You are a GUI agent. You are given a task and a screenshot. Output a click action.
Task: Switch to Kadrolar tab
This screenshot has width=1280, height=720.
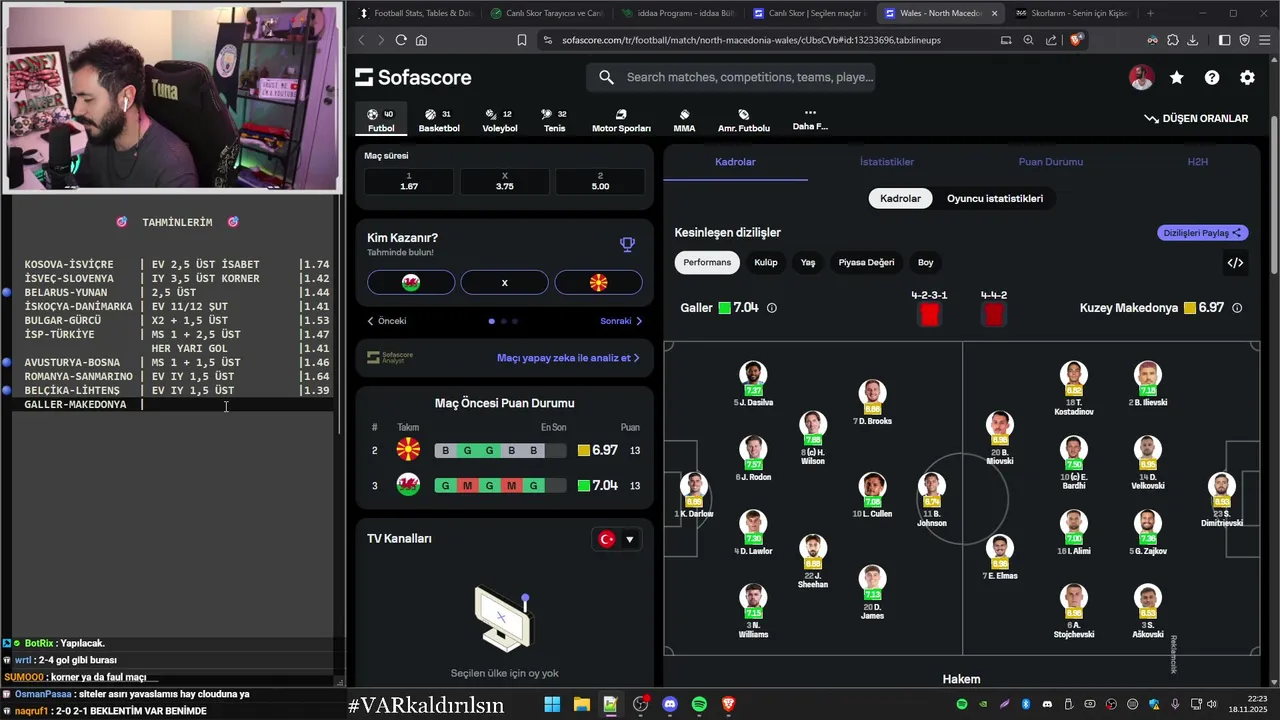point(735,162)
